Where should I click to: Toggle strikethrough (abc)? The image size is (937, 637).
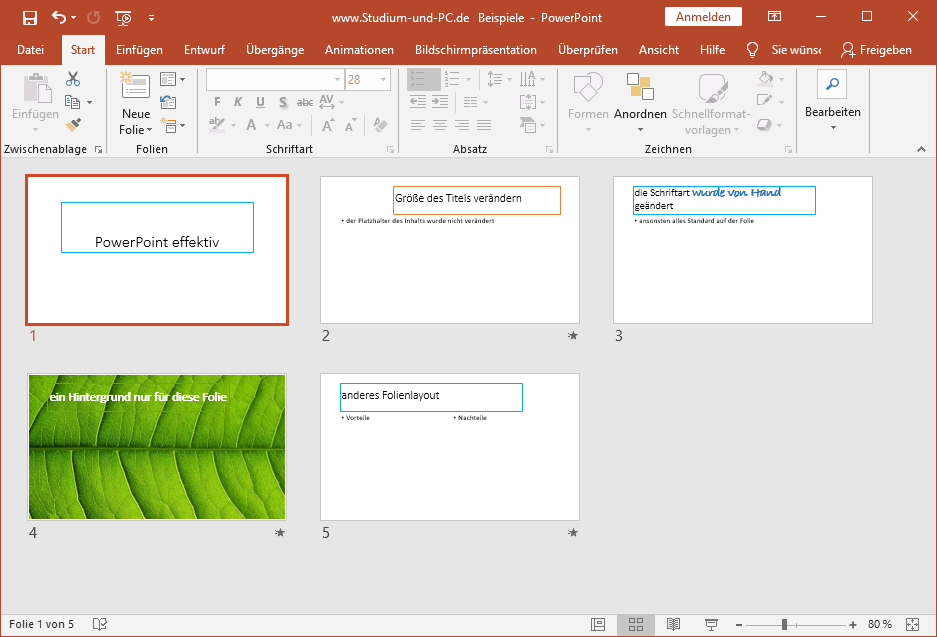[x=305, y=102]
